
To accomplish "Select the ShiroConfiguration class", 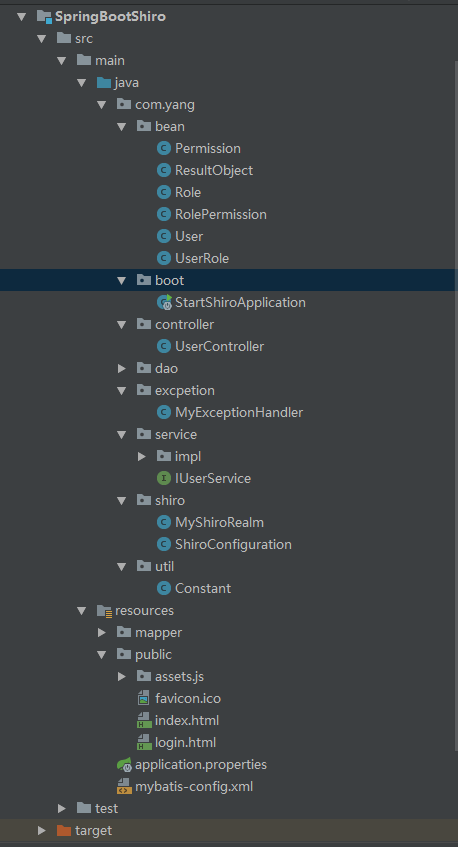I will coord(233,544).
